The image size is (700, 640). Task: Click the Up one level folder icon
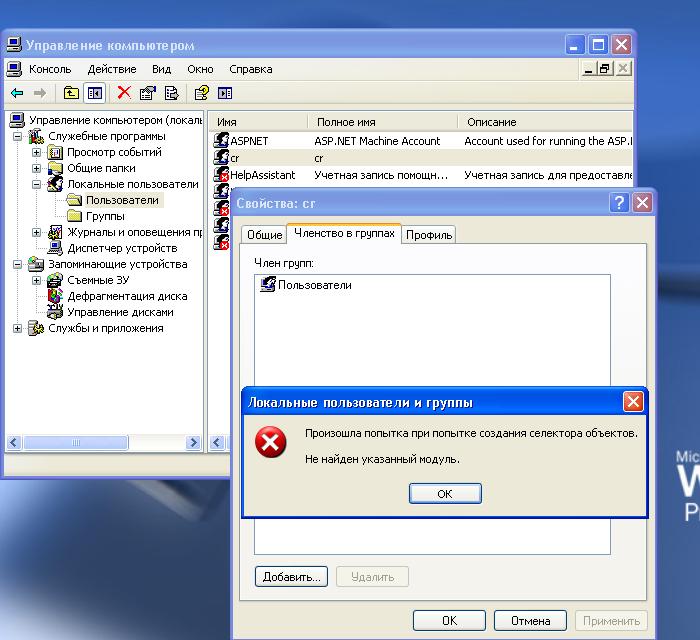coord(71,93)
